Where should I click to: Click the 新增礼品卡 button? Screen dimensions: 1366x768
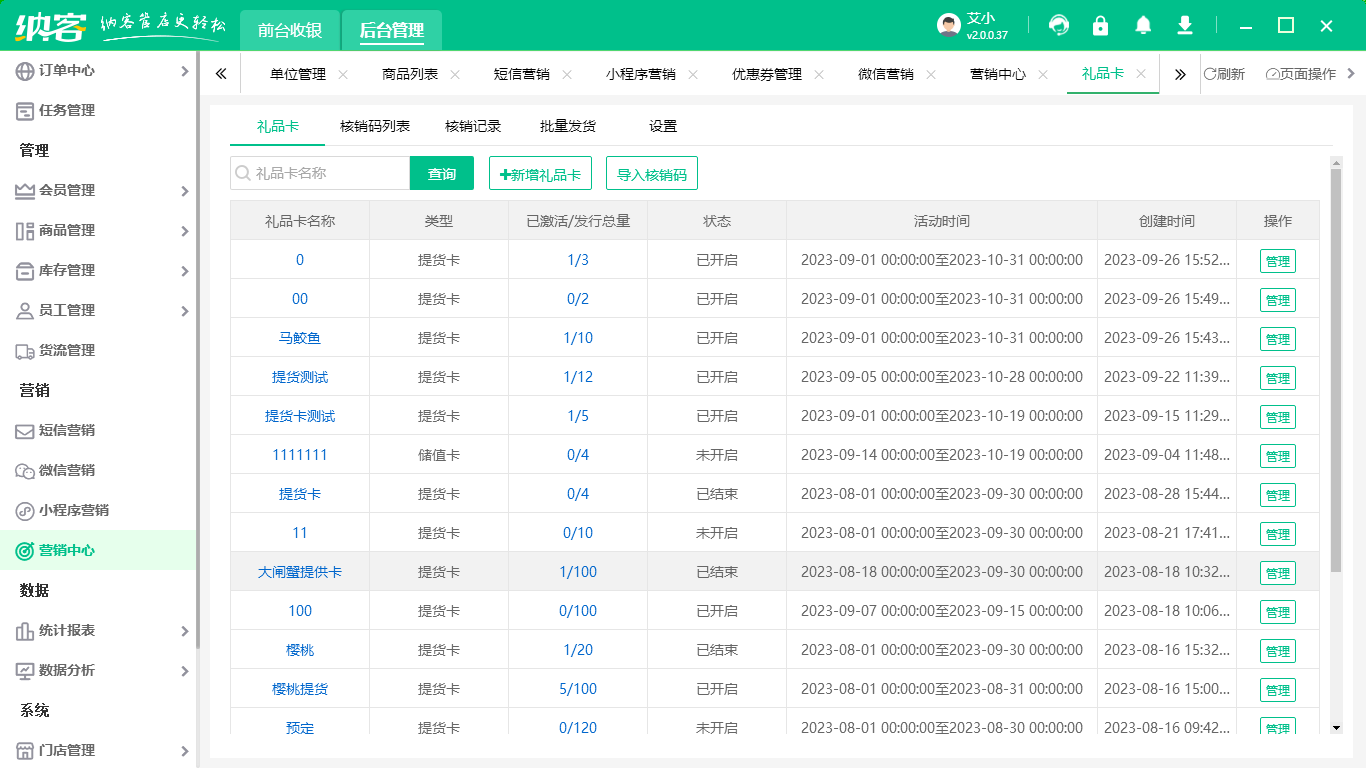[541, 174]
